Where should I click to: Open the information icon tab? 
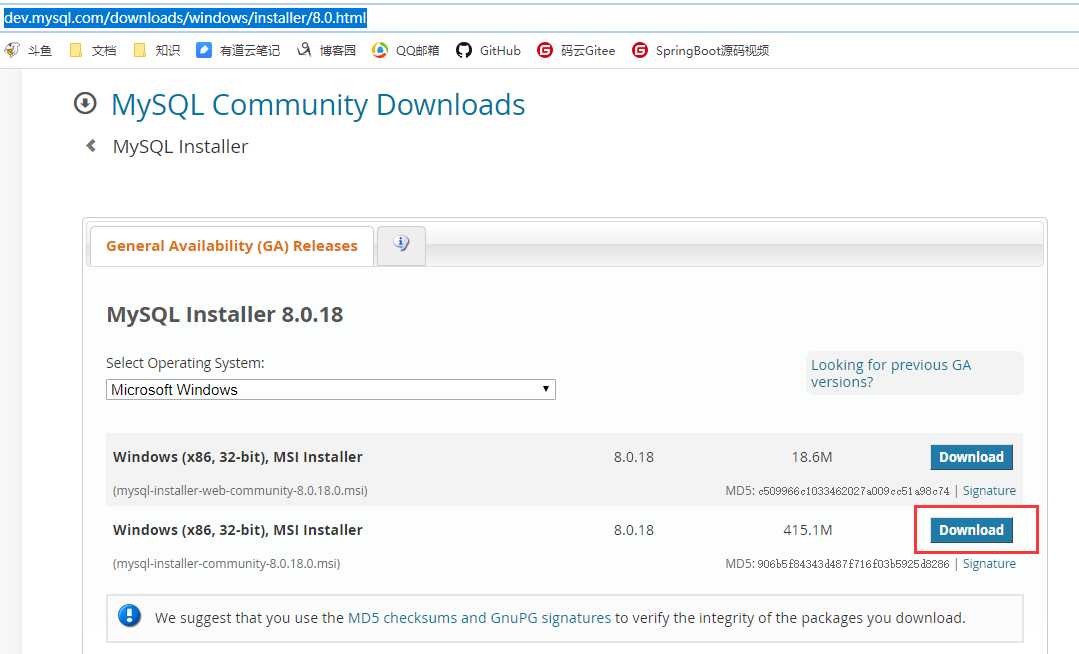(401, 244)
